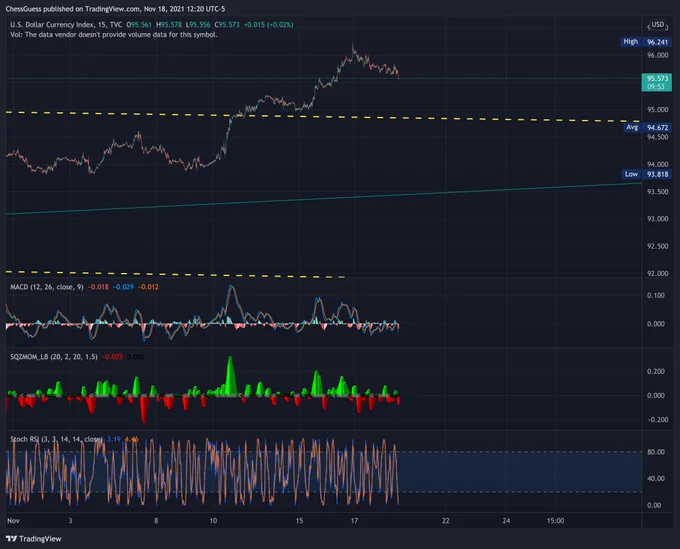Viewport: 680px width, 549px height.
Task: Click the current price tag 95.573
Action: 657,82
